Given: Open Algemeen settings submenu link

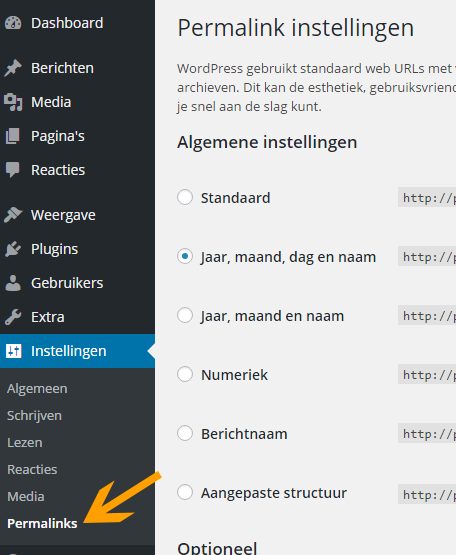Looking at the screenshot, I should pos(37,389).
